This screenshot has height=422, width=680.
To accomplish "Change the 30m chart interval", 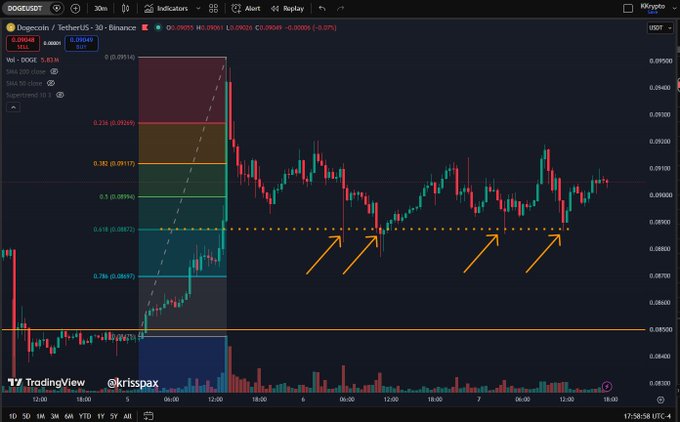I will tap(101, 8).
